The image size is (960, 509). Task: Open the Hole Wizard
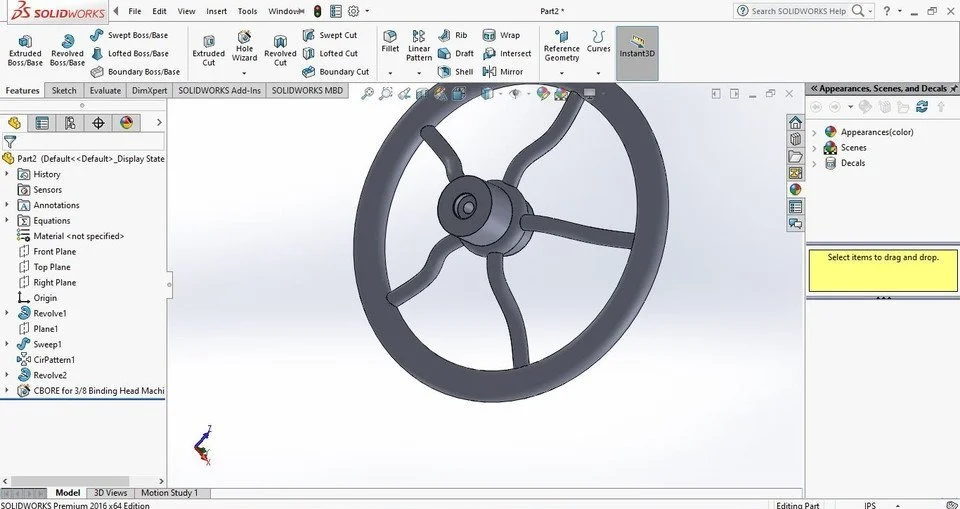coord(244,47)
